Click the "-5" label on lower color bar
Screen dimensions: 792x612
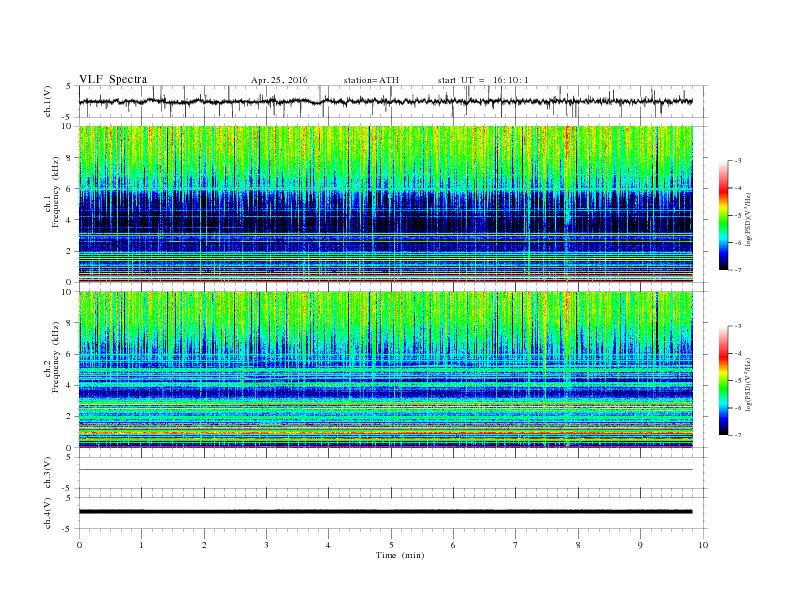738,381
